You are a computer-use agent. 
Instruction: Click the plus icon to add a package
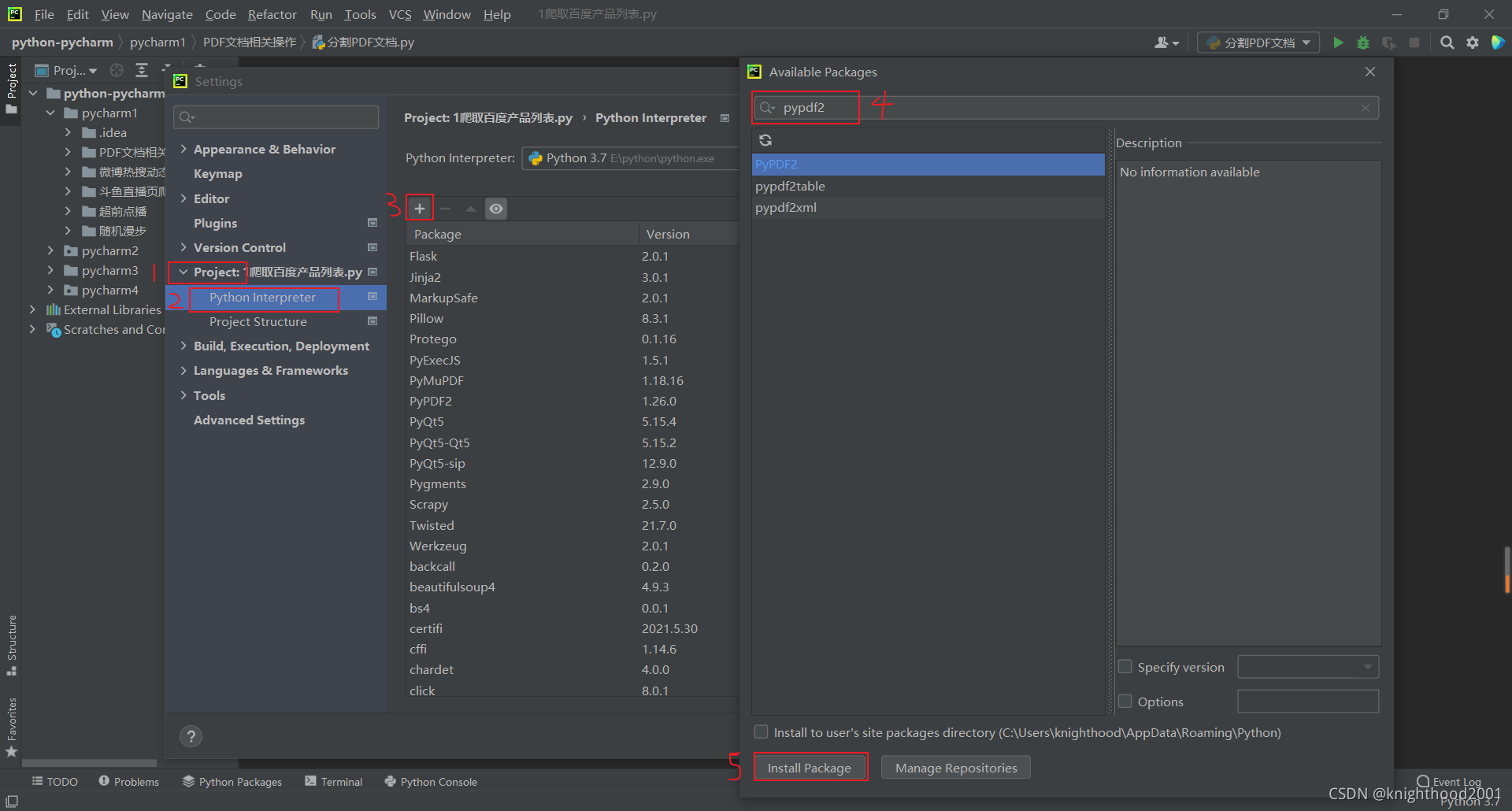(419, 208)
